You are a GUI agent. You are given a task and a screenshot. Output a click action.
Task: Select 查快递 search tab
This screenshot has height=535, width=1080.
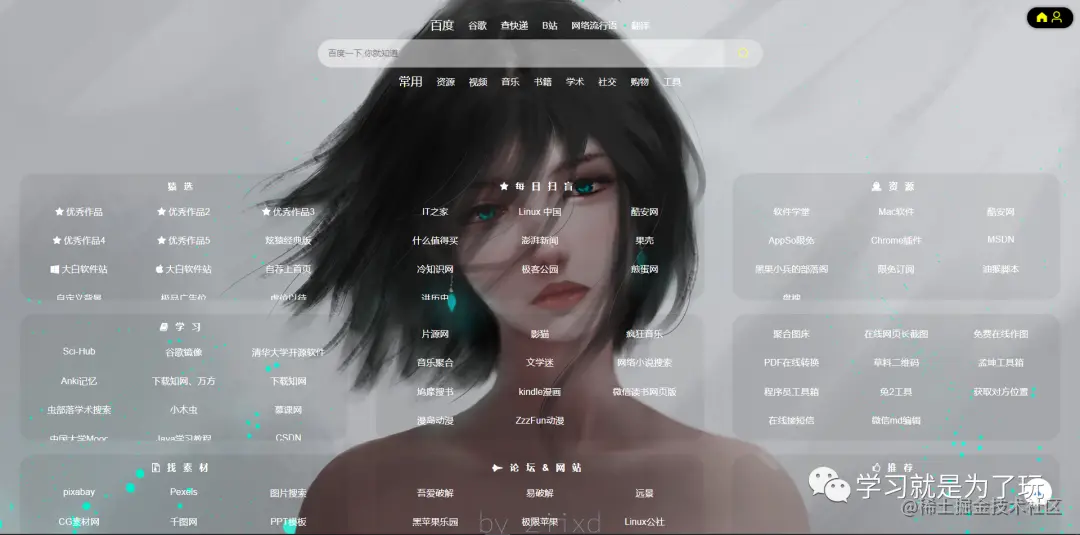pyautogui.click(x=515, y=25)
